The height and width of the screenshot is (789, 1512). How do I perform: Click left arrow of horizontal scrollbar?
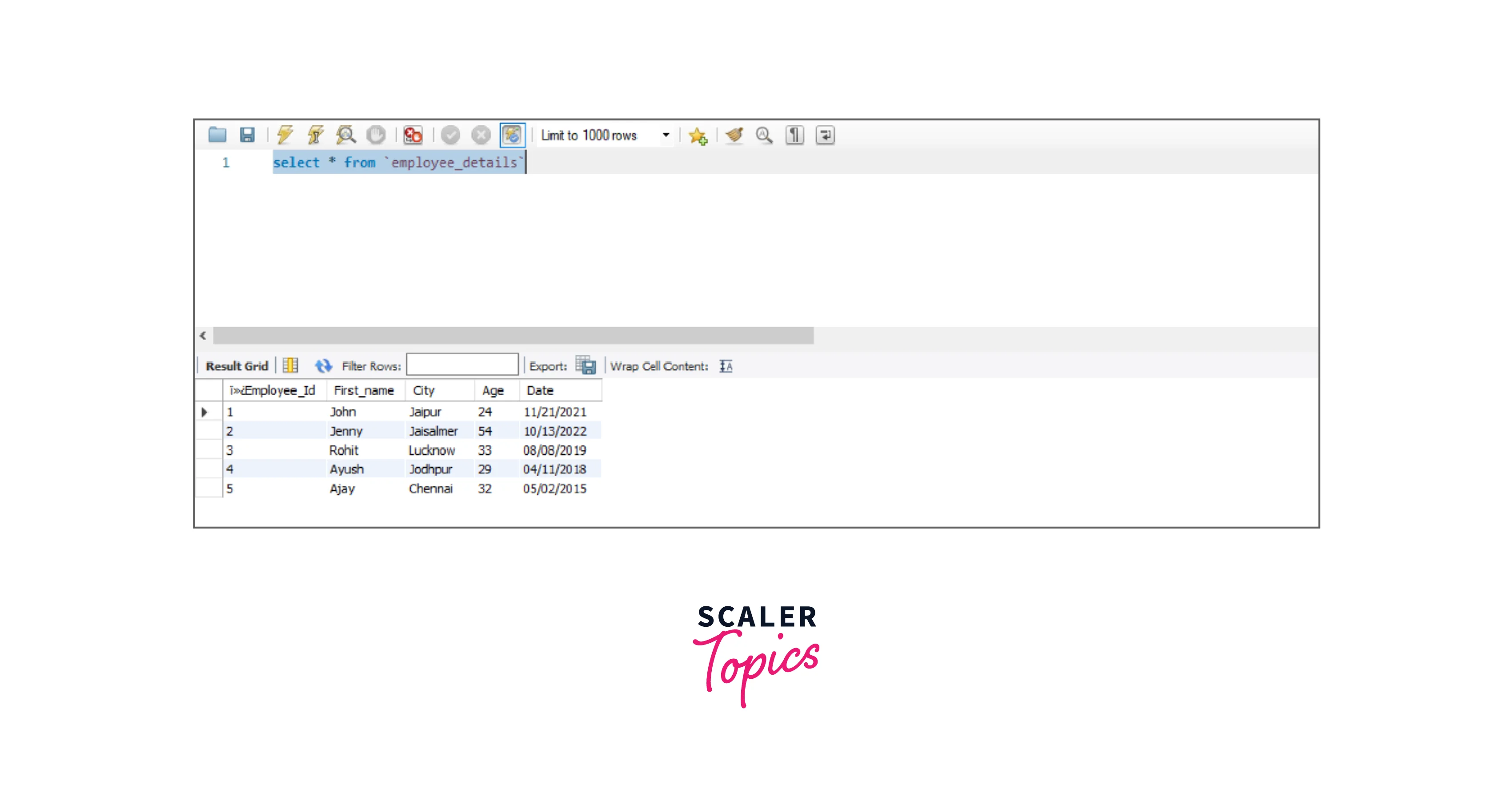(x=203, y=336)
